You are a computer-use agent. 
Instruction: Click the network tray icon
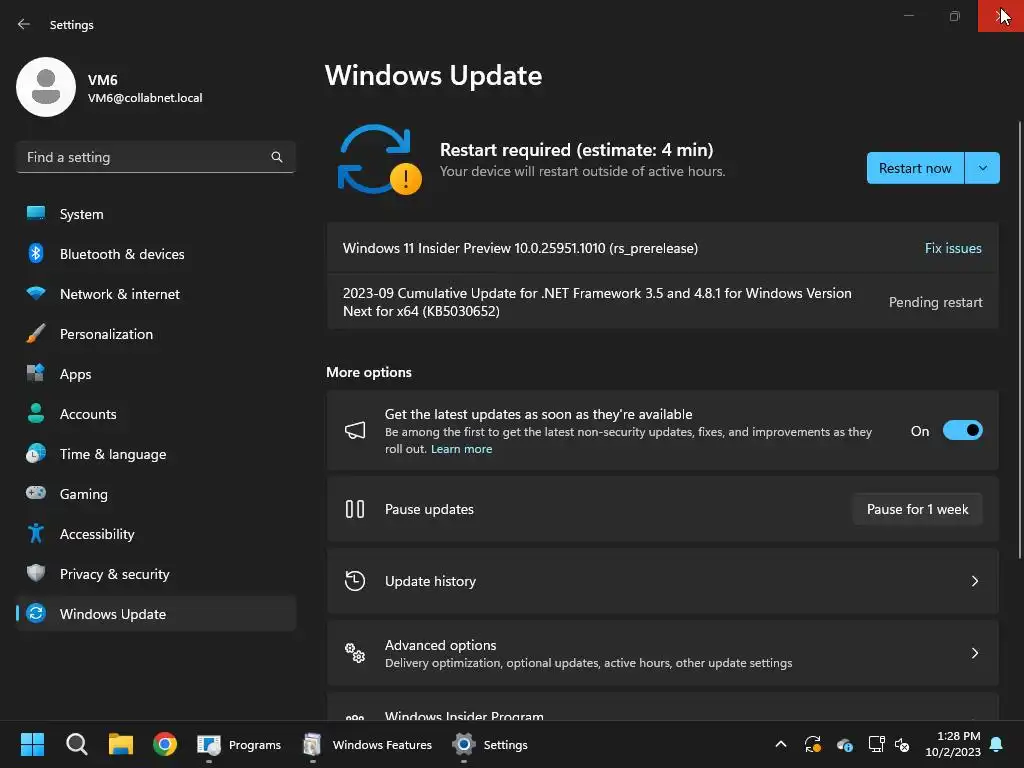pyautogui.click(x=876, y=744)
